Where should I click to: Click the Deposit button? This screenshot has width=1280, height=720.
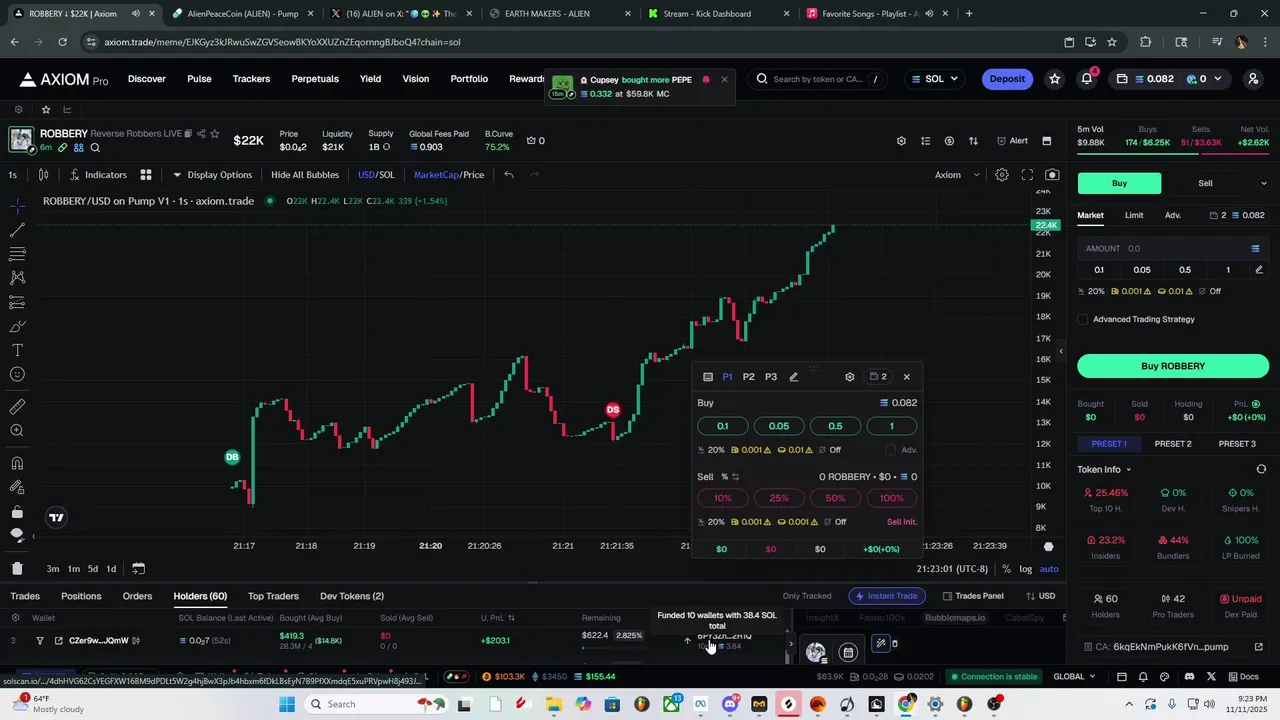point(1007,79)
